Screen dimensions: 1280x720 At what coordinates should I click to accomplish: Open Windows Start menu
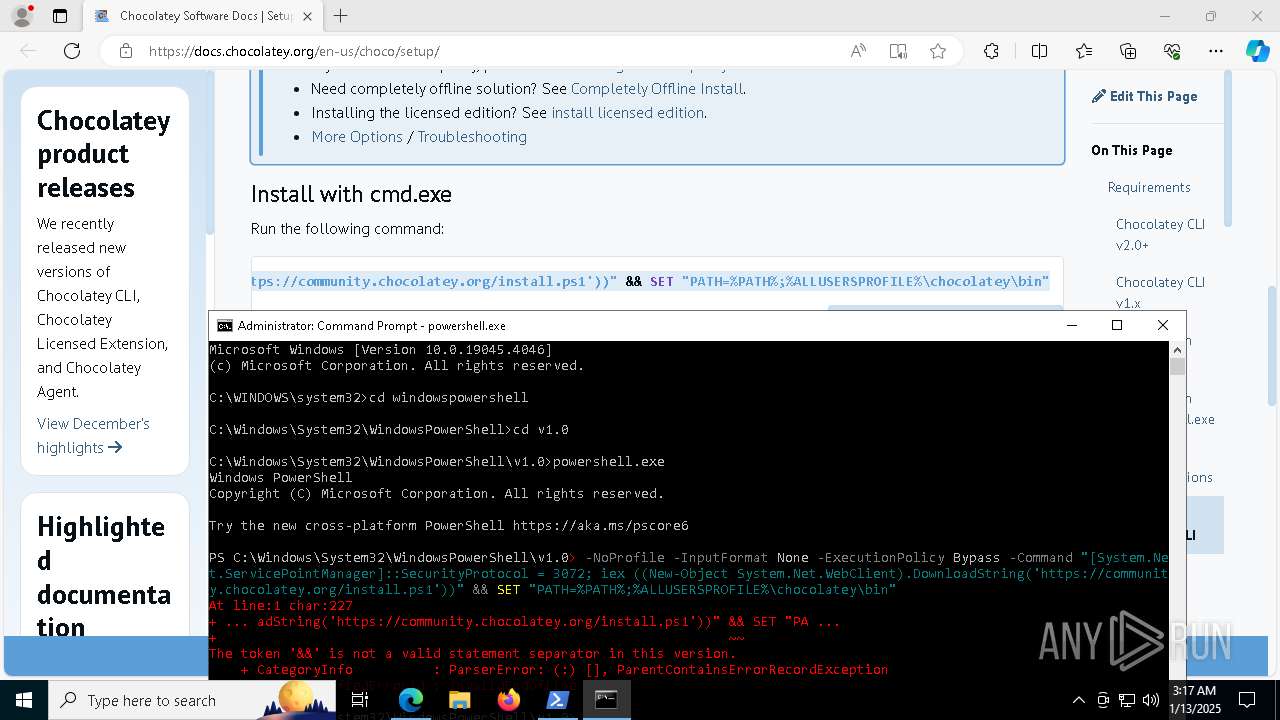[x=24, y=700]
